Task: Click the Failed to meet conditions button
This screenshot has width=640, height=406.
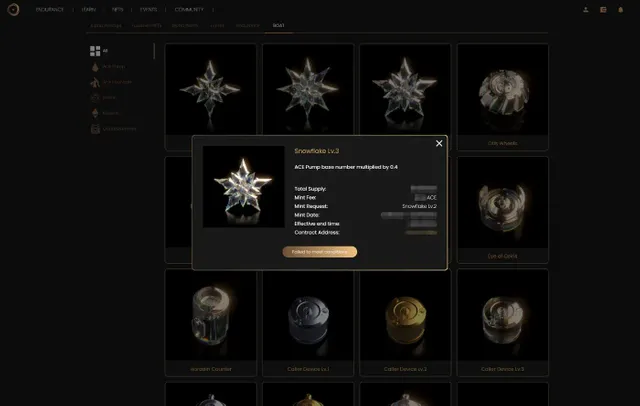Action: click(320, 252)
